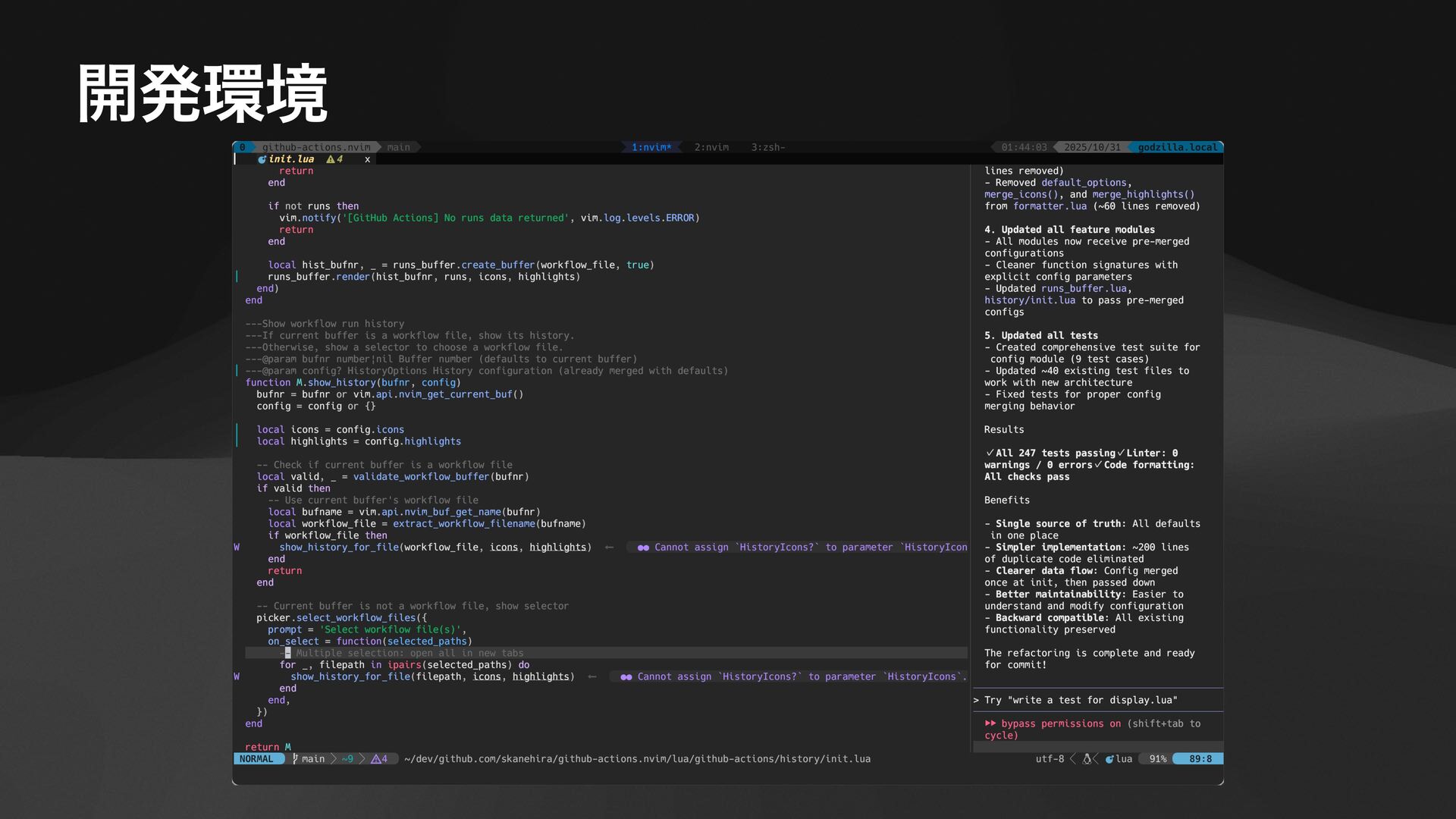Click the git changes ~9 counter
Screen dimensions: 1456x819
[347, 759]
